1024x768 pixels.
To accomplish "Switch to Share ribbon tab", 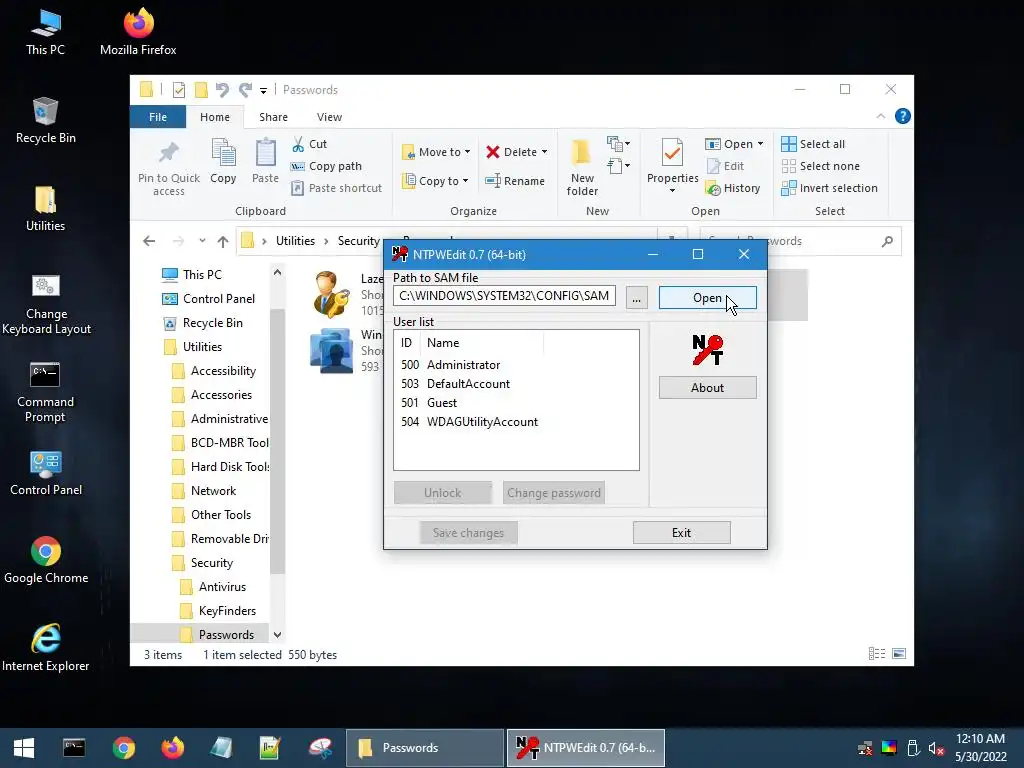I will [273, 117].
